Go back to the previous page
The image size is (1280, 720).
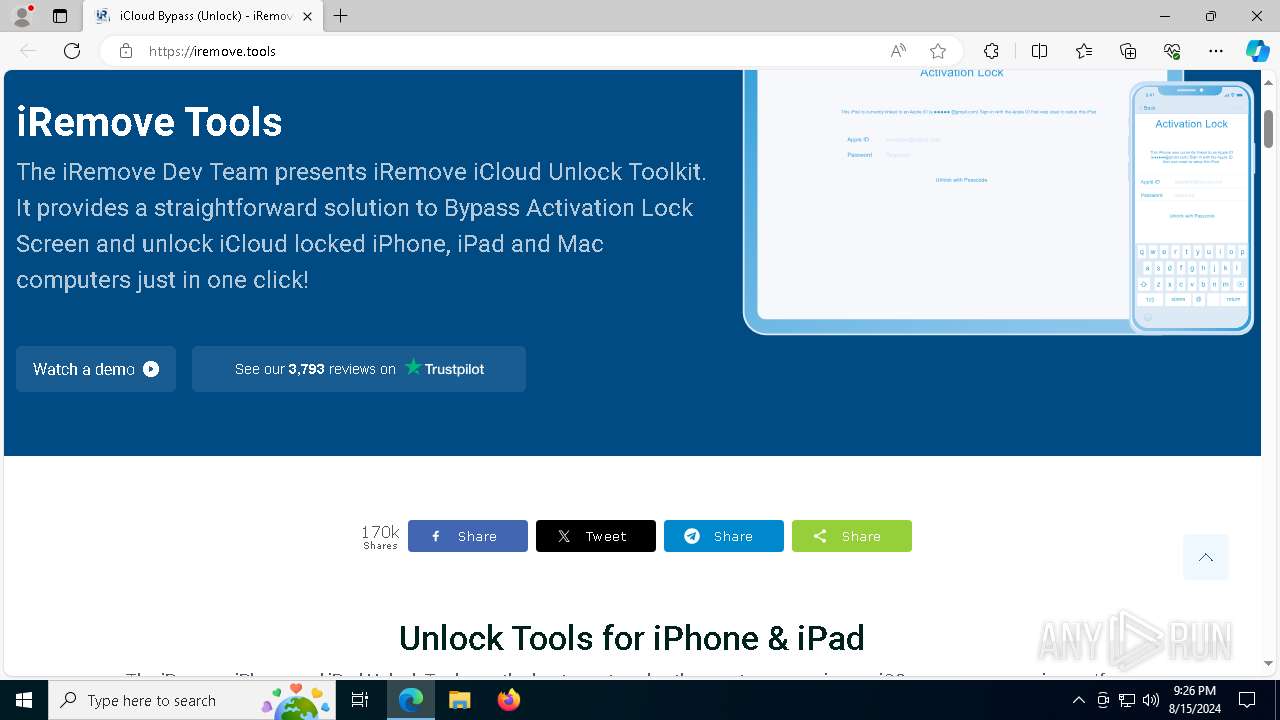pyautogui.click(x=28, y=51)
